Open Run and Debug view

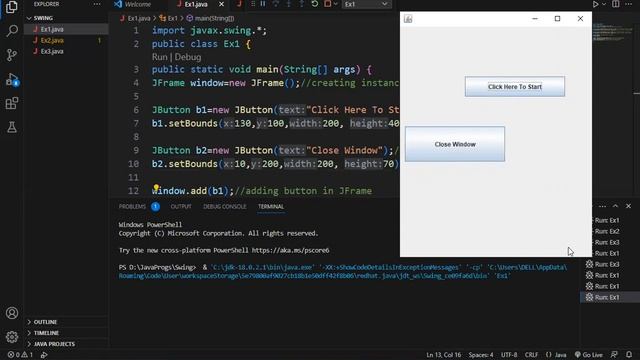point(12,79)
